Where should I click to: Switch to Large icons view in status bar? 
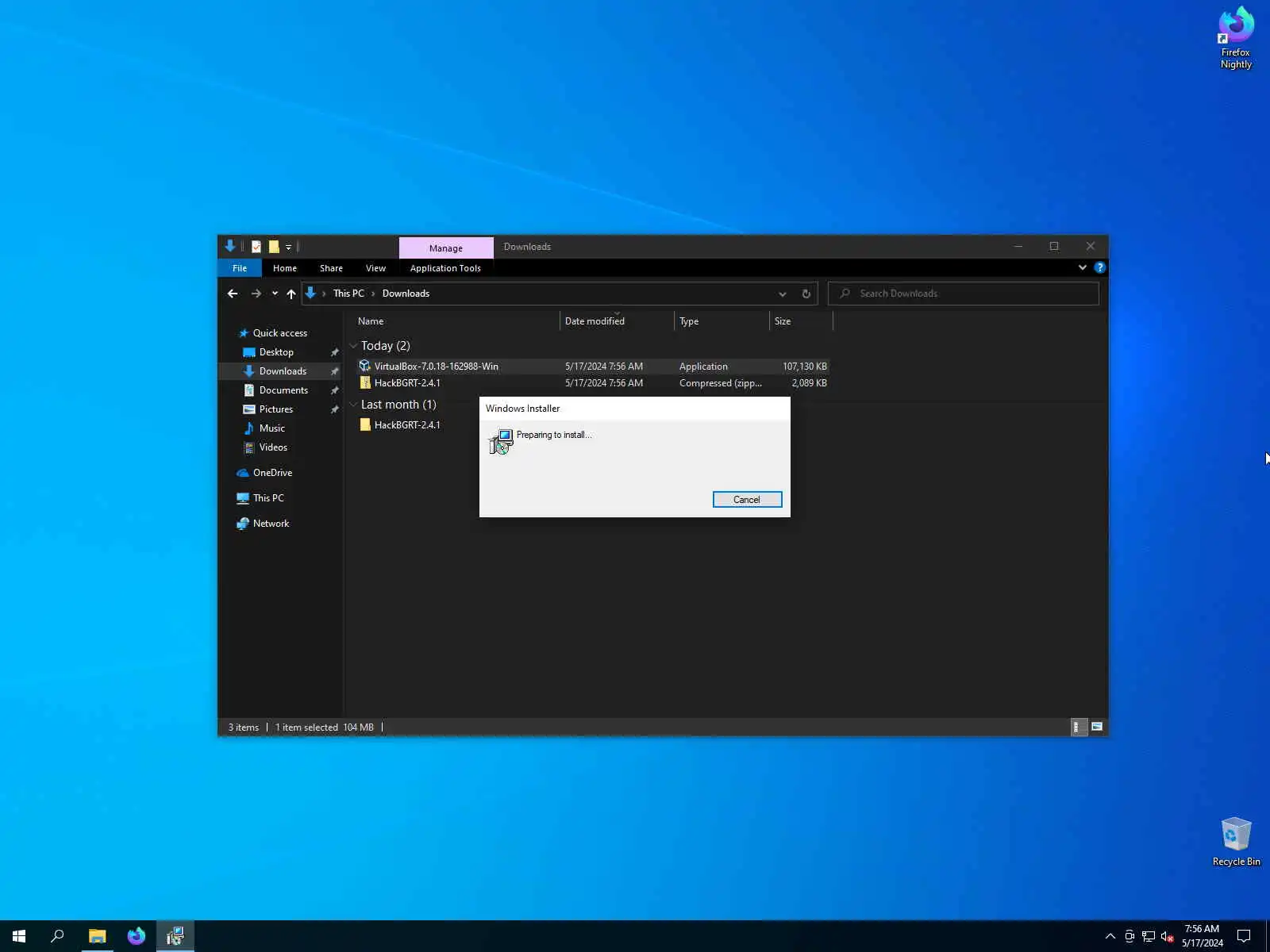pos(1097,727)
